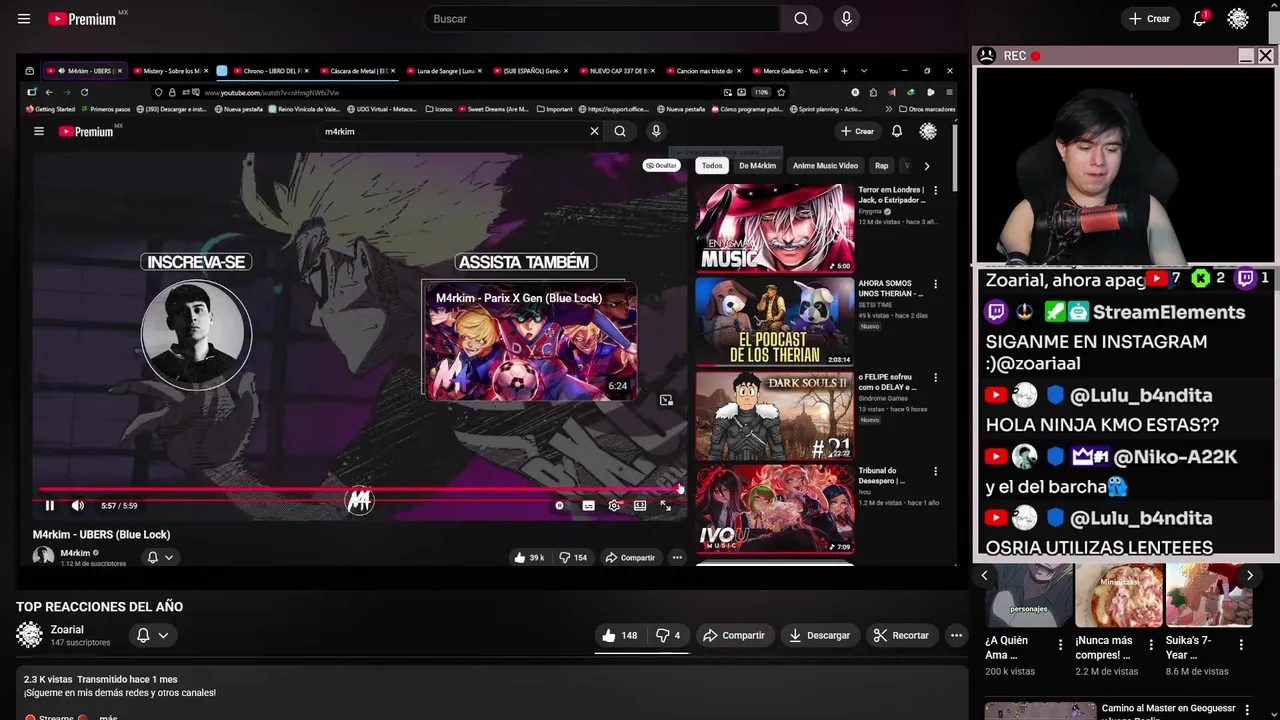The image size is (1280, 720).
Task: Open inner player settings gear
Action: point(614,506)
